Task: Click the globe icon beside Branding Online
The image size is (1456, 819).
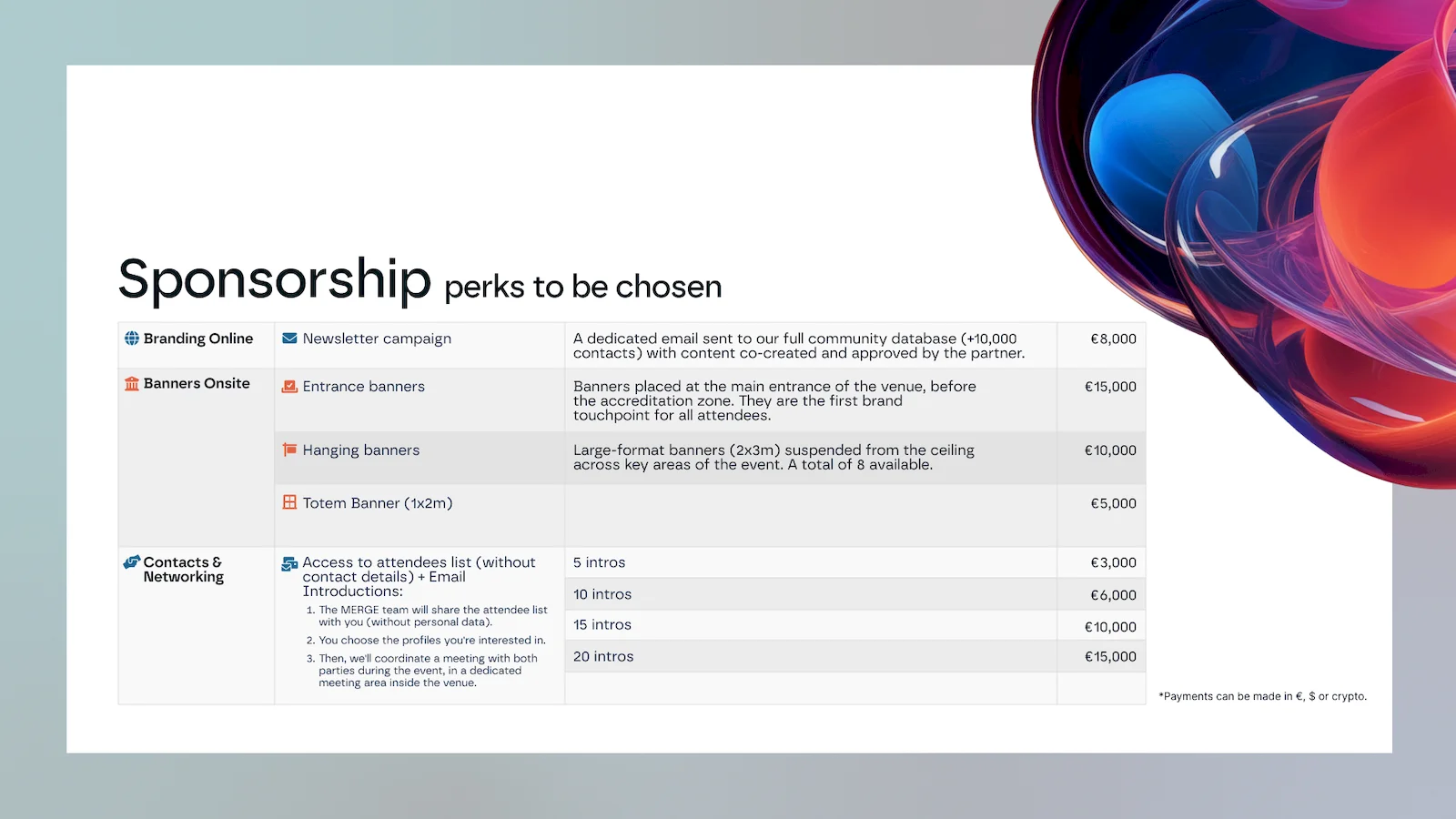Action: [132, 339]
